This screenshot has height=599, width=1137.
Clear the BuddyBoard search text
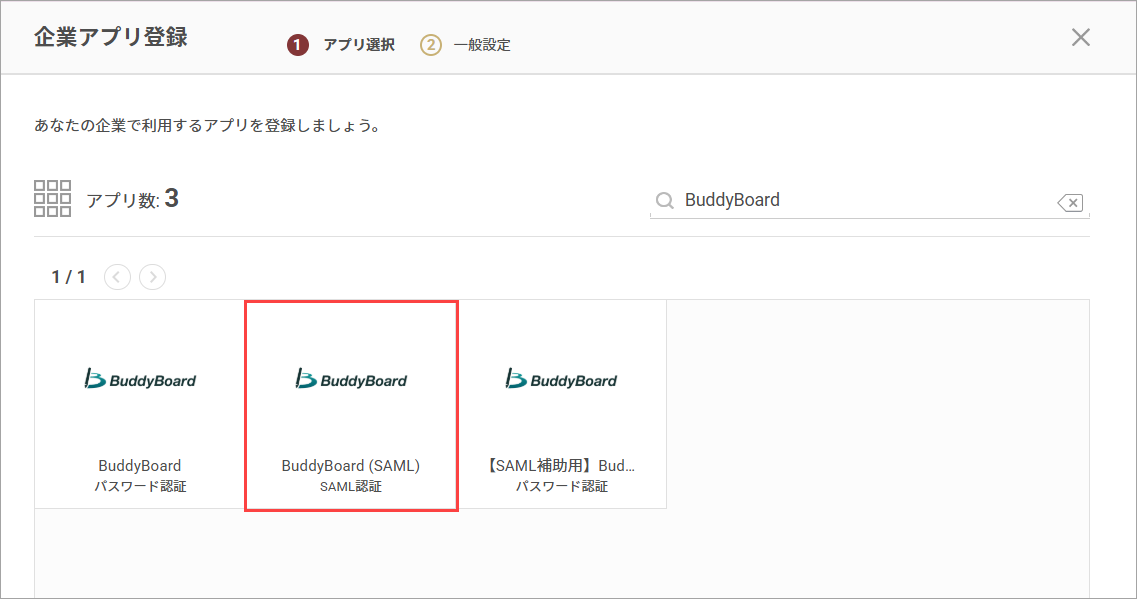click(1070, 203)
